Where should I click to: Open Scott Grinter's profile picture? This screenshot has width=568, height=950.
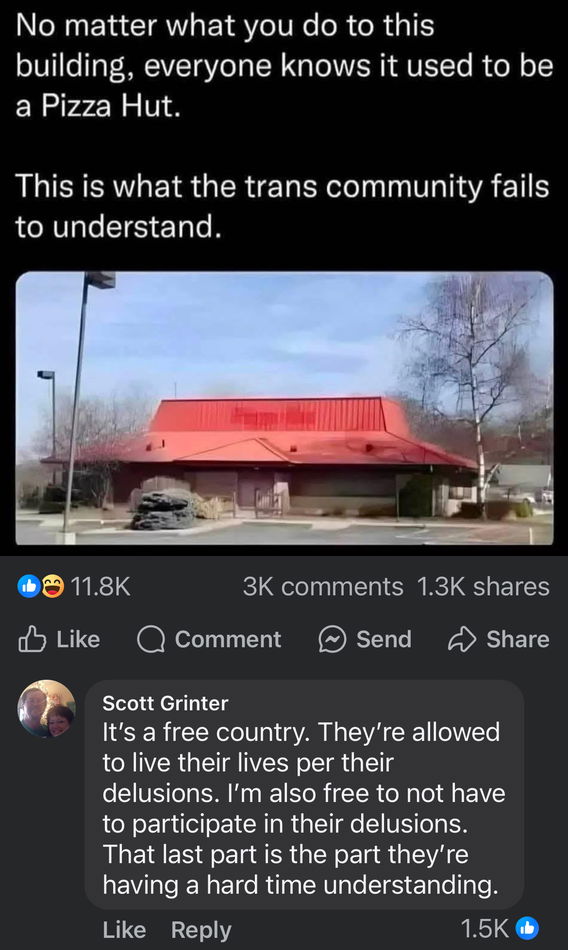[47, 708]
